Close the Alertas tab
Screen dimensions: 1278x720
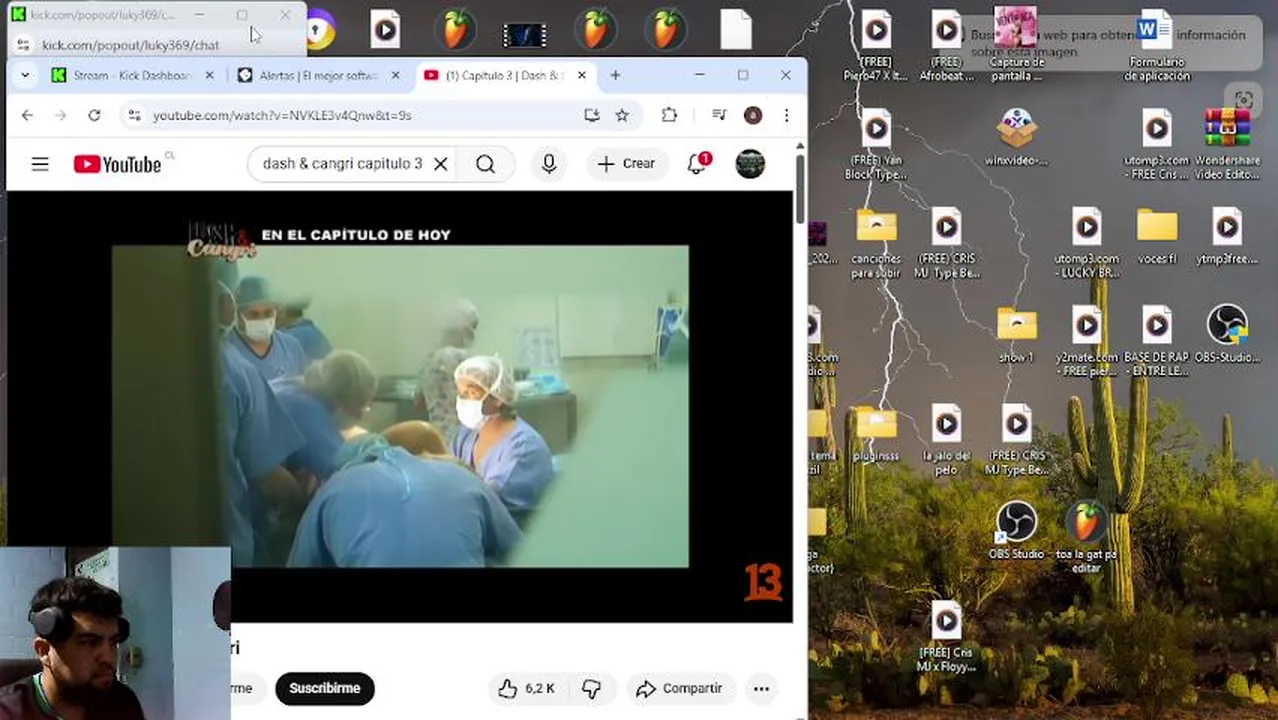(x=395, y=75)
